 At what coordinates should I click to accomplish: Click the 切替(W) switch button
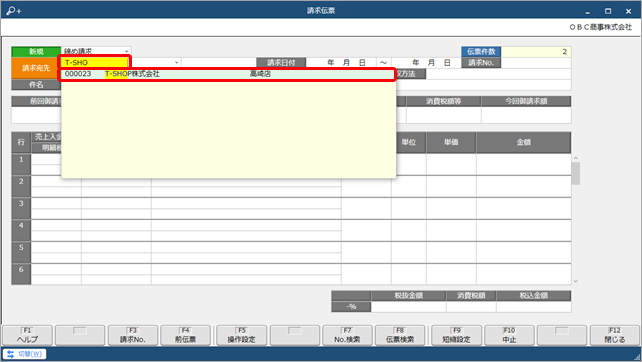tap(25, 354)
